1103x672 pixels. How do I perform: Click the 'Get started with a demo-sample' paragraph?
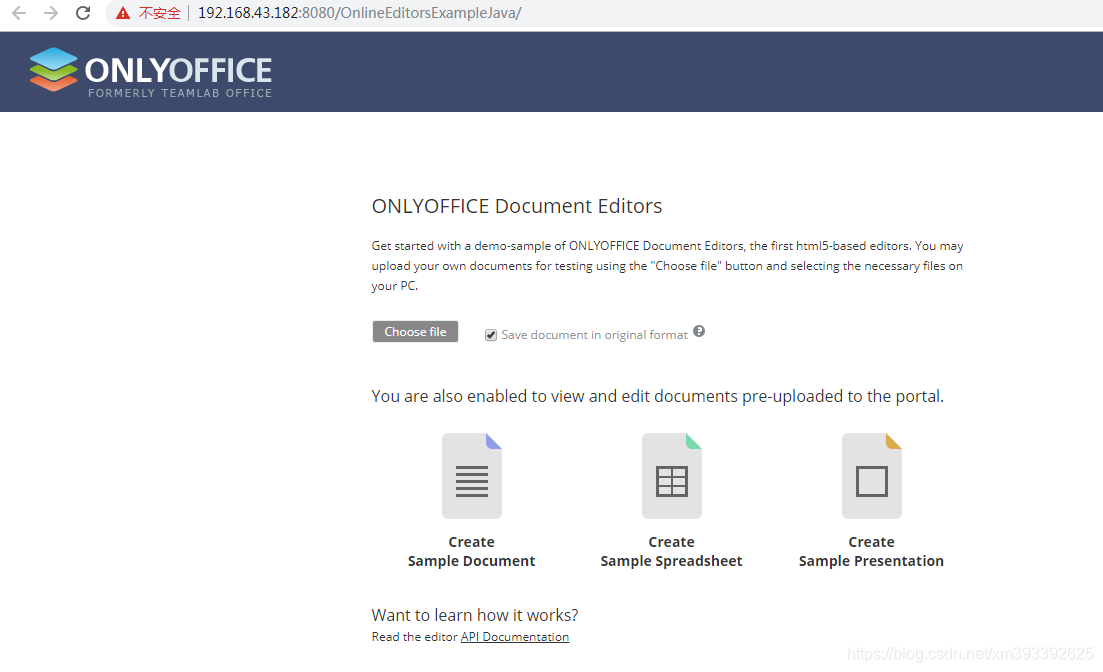[x=668, y=266]
